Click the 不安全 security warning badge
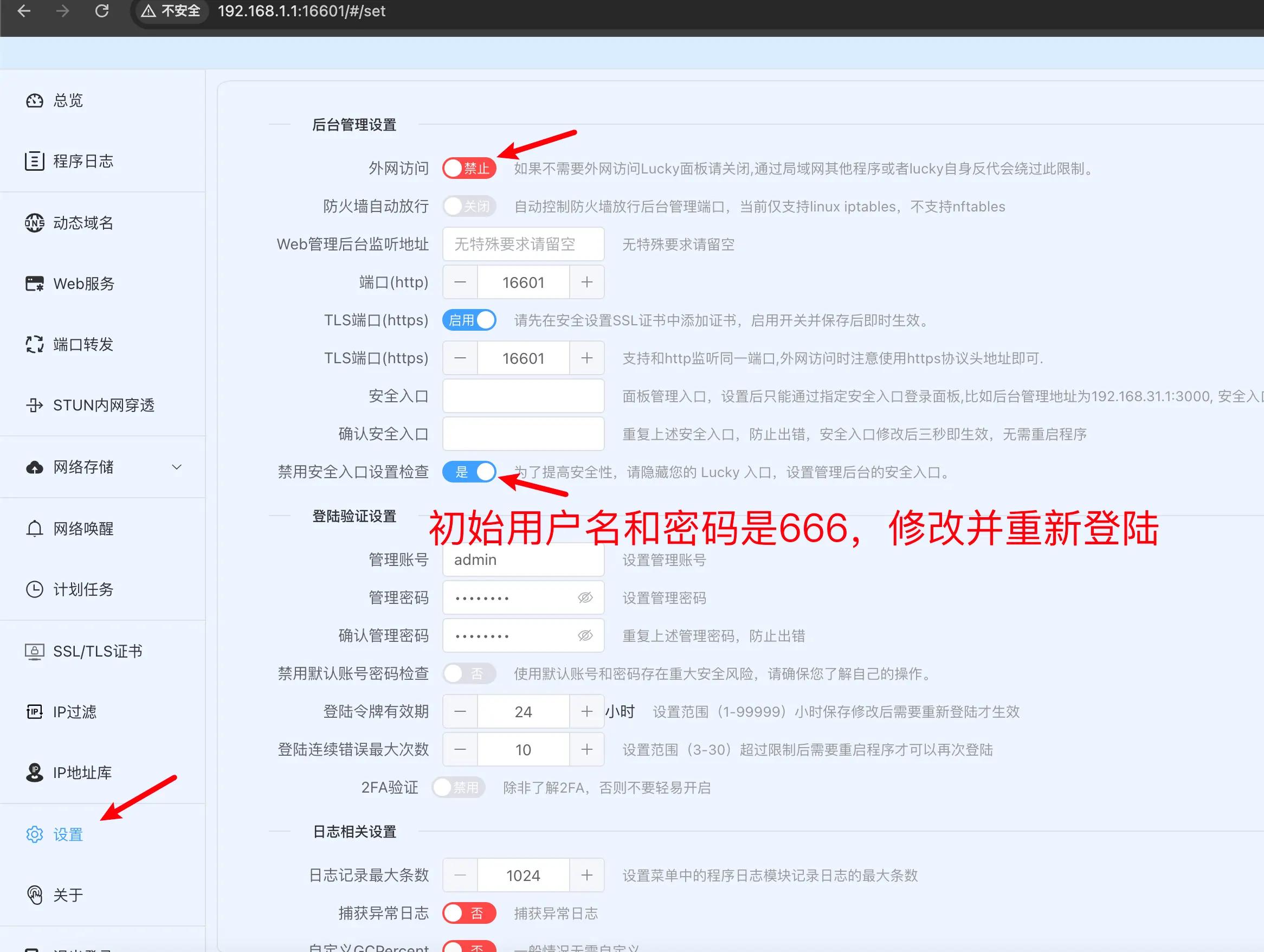The height and width of the screenshot is (952, 1264). point(170,11)
